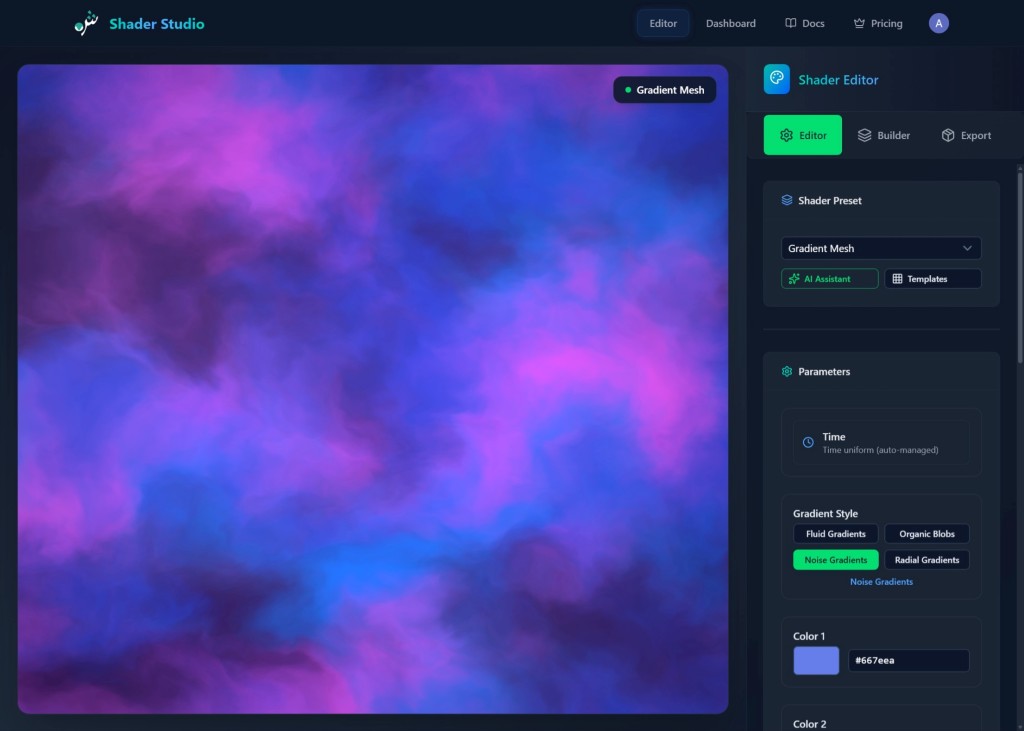Click the clock icon next to Time uniform

[806, 441]
